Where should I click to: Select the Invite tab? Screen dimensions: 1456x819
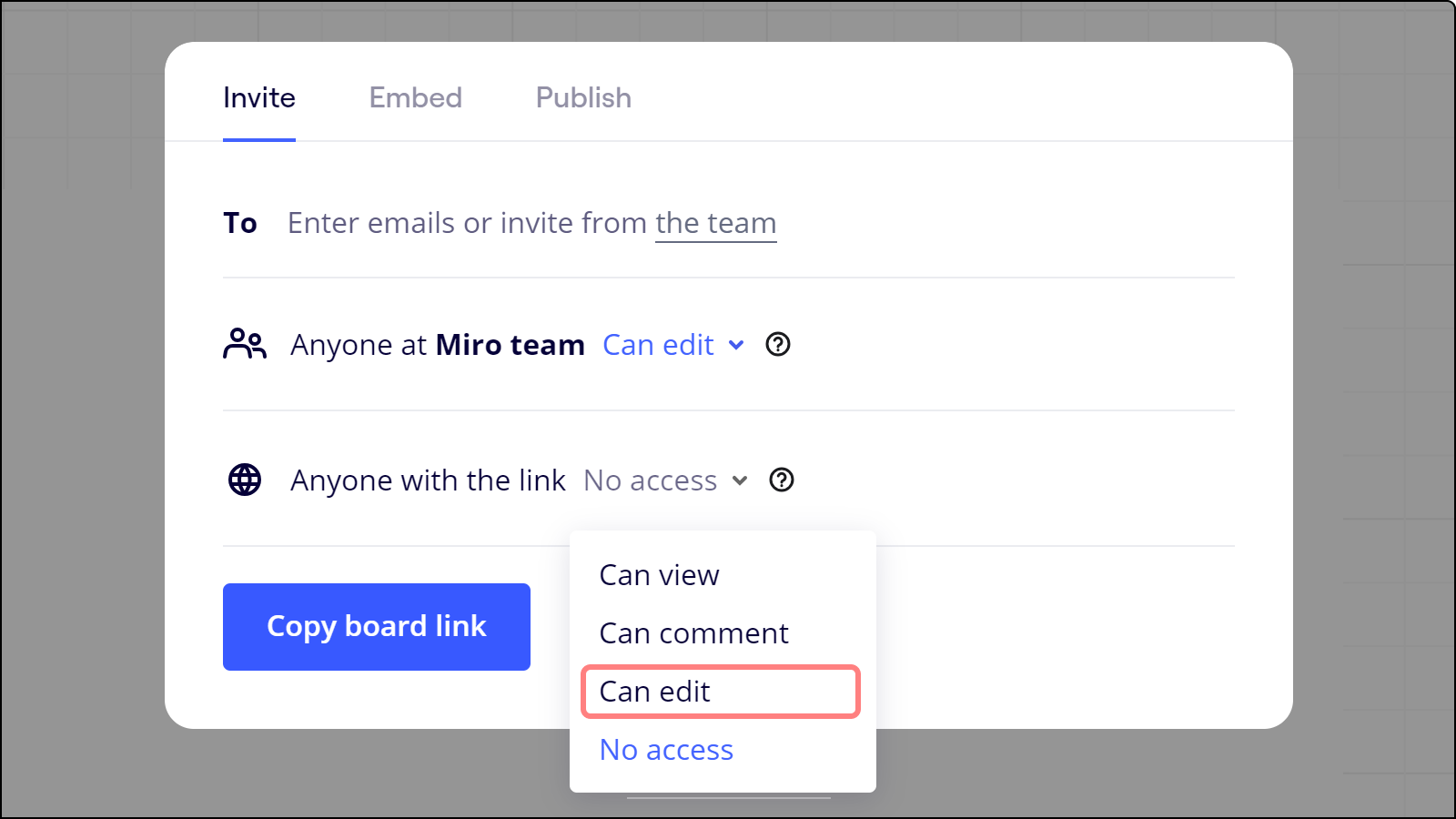[x=259, y=97]
